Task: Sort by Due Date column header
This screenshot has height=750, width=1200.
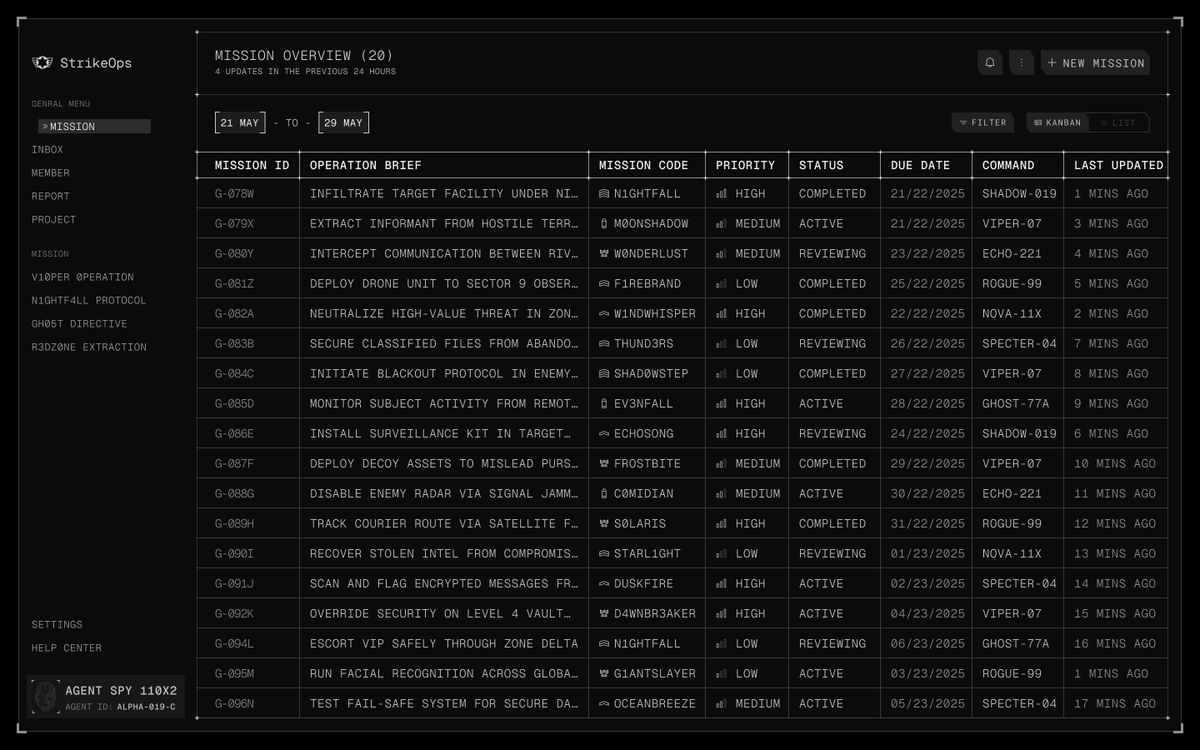Action: click(920, 165)
